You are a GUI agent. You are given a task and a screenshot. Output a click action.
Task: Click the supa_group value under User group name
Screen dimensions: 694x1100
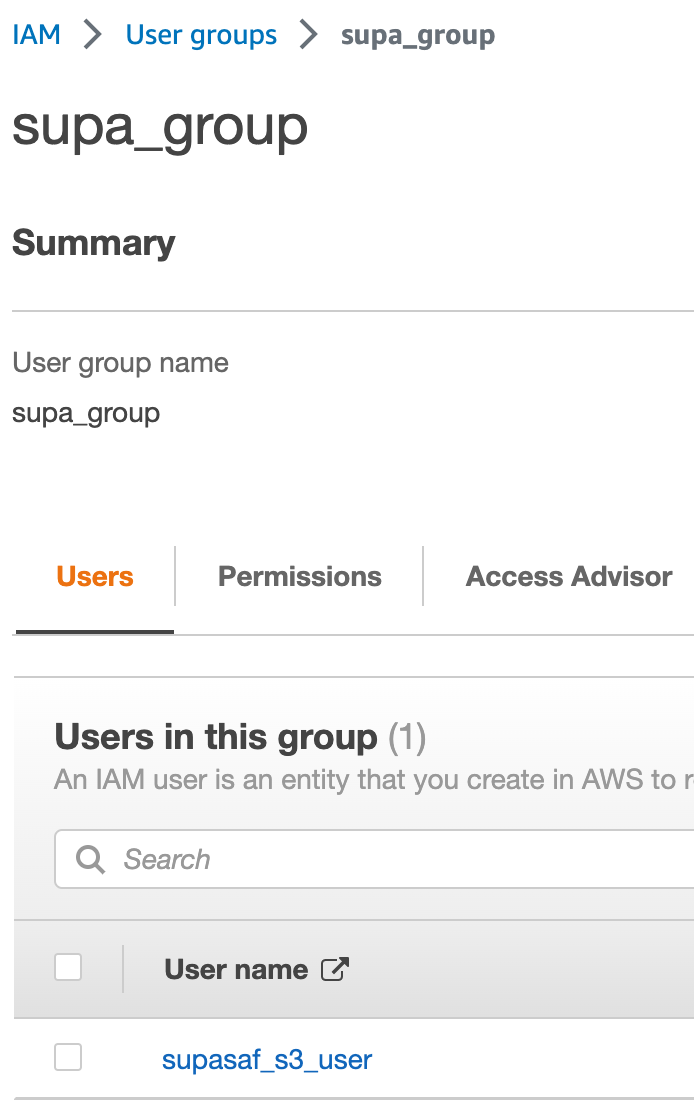coord(86,412)
